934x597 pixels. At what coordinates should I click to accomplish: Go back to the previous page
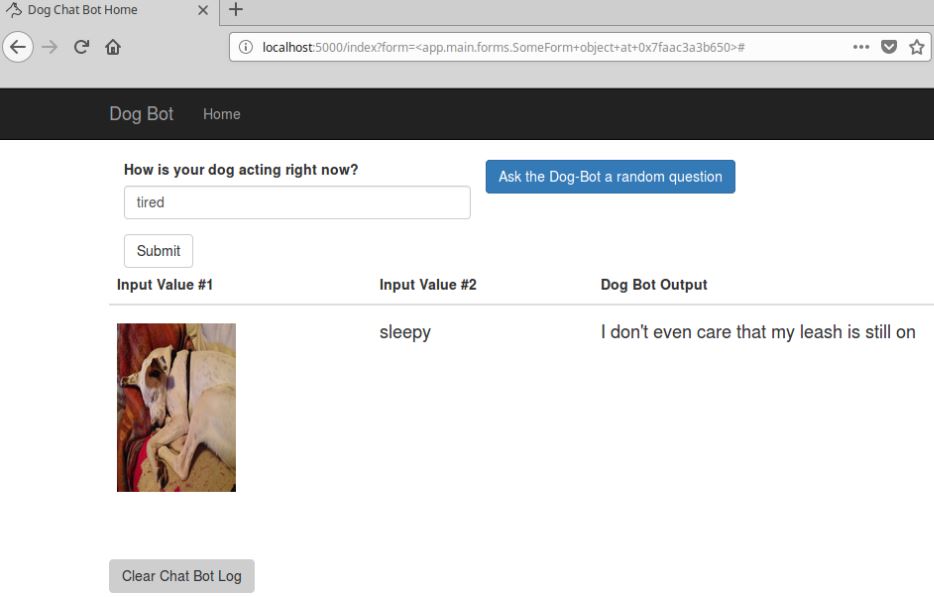[19, 47]
